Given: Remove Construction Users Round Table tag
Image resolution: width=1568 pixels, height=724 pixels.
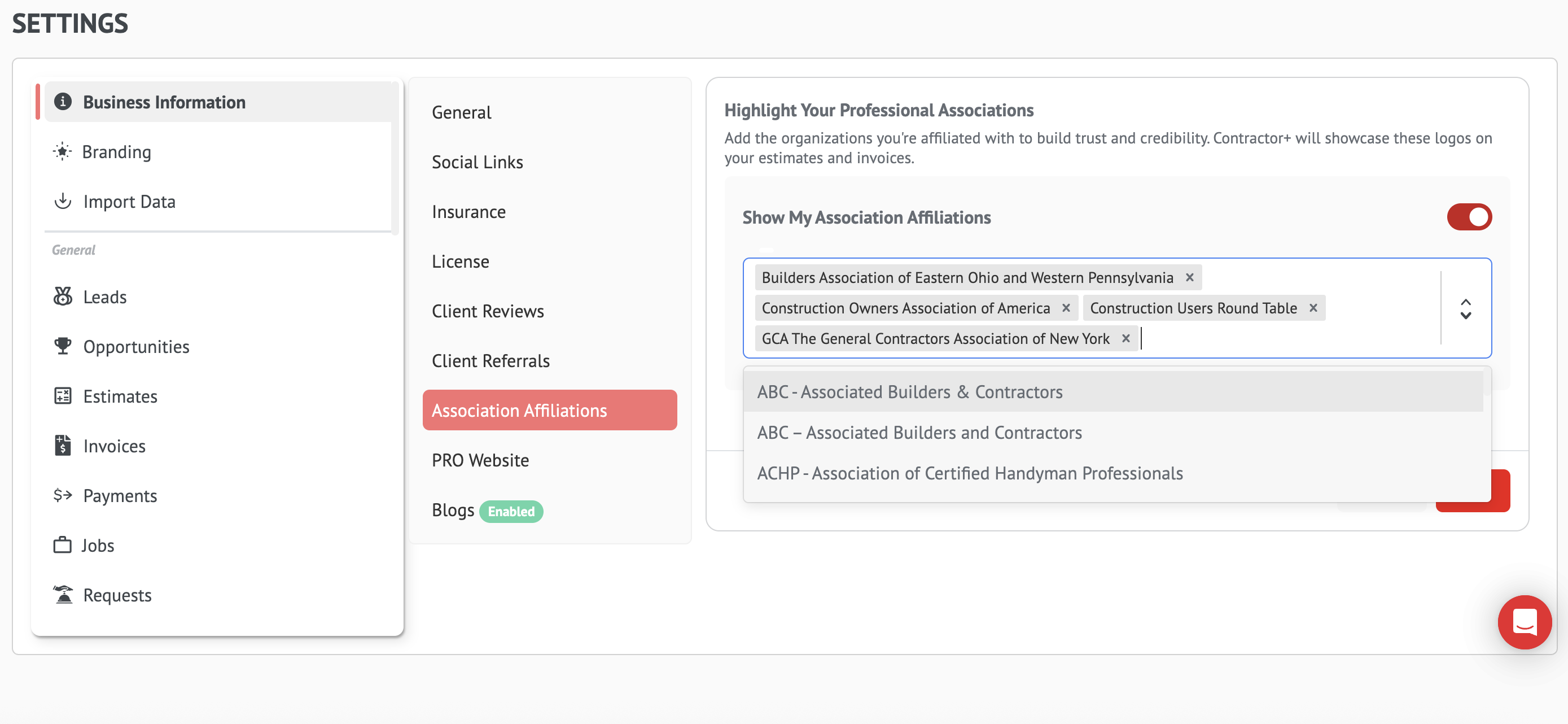Looking at the screenshot, I should (1313, 308).
